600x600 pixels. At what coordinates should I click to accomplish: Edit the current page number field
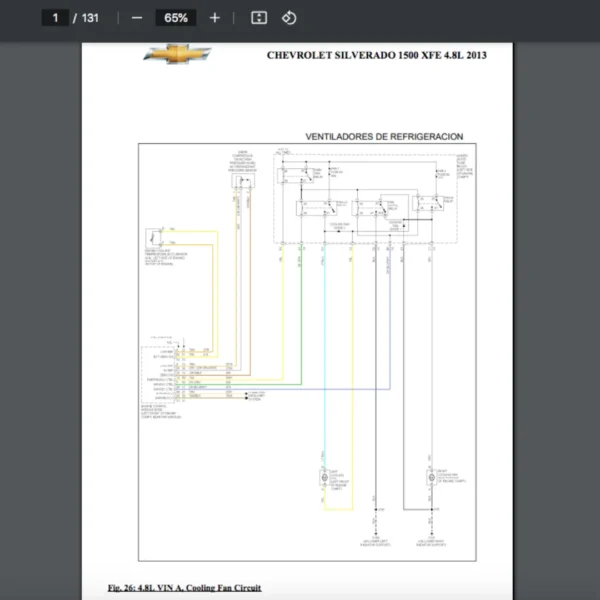pyautogui.click(x=55, y=18)
